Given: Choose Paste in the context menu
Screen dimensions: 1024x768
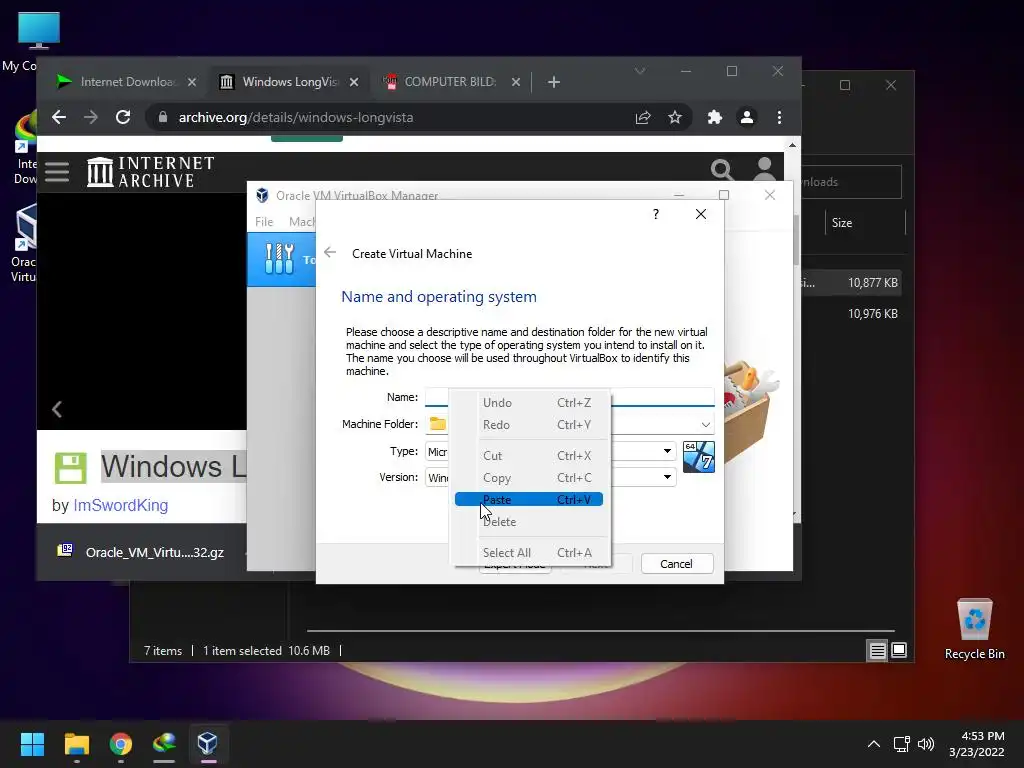Looking at the screenshot, I should pos(528,500).
